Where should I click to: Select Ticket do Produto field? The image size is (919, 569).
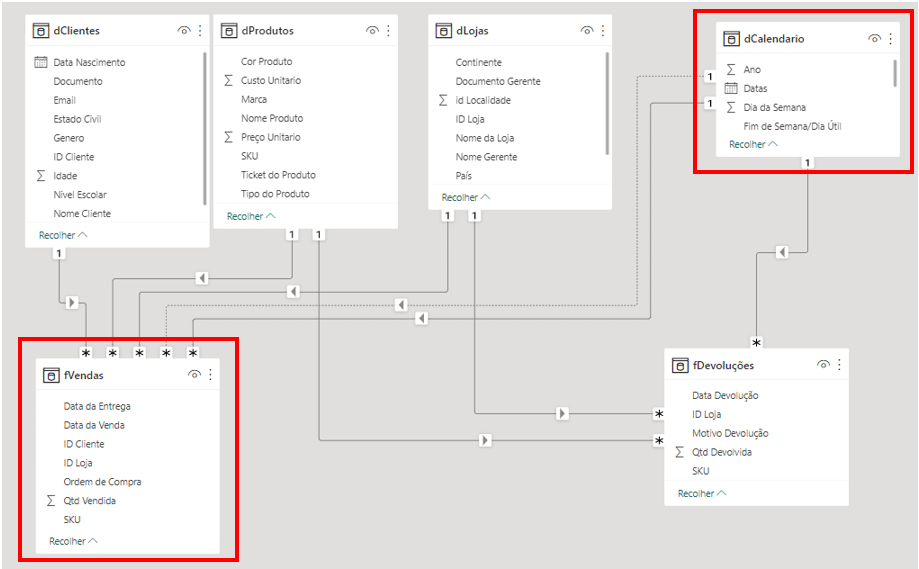click(x=278, y=175)
